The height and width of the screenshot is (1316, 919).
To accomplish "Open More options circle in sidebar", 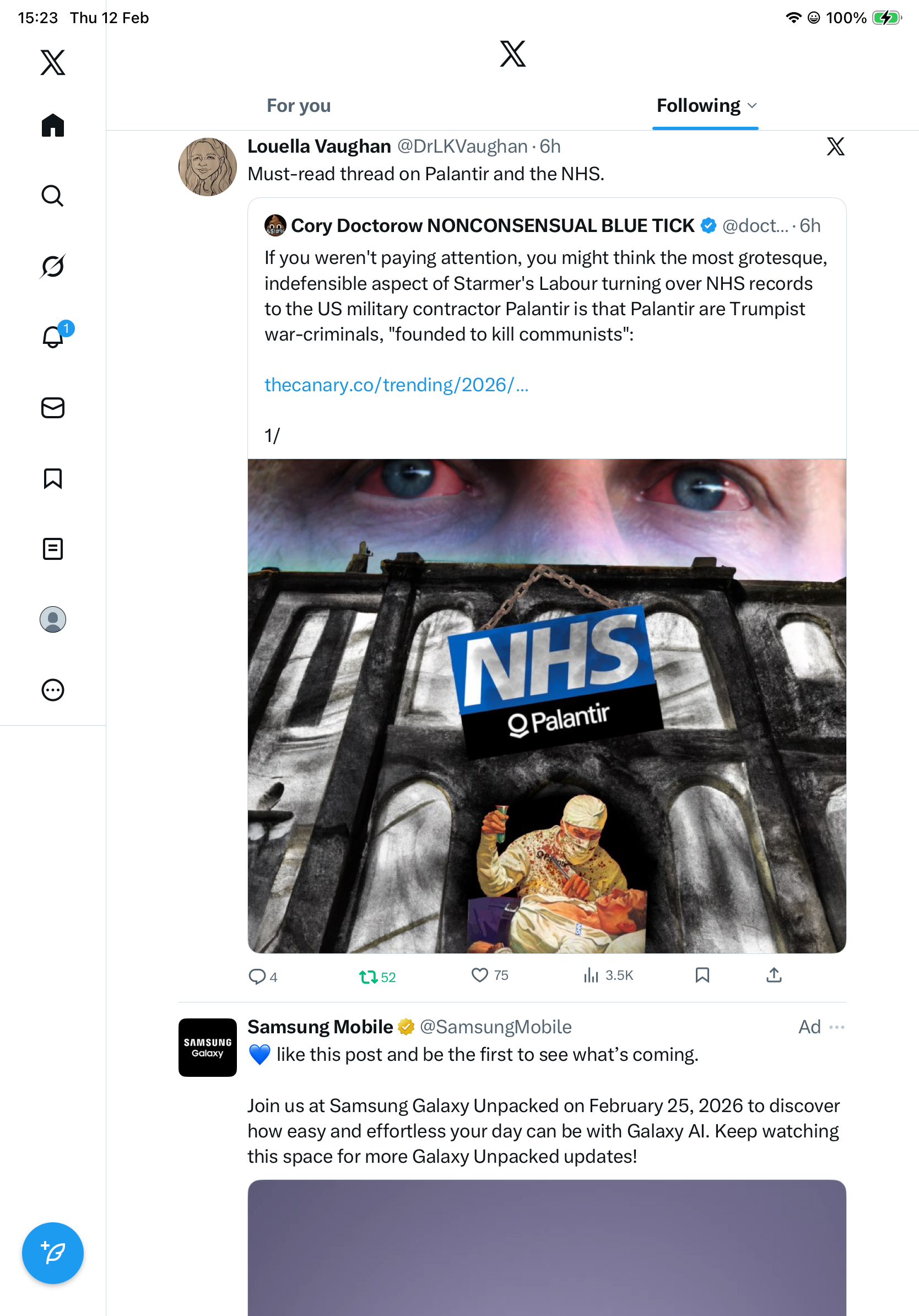I will pos(53,689).
